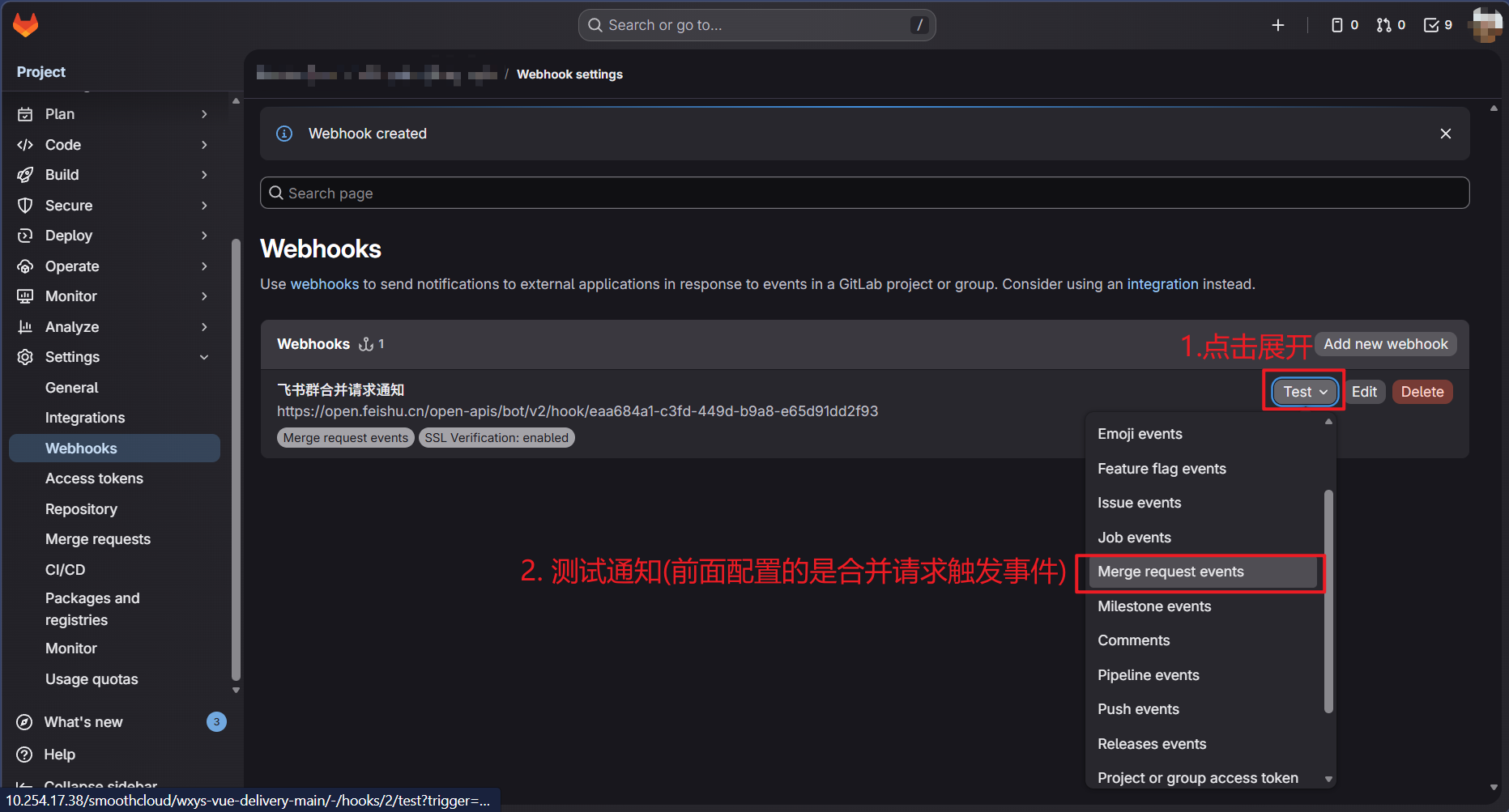Open the merge requests counter icon
The image size is (1509, 812).
1390,25
